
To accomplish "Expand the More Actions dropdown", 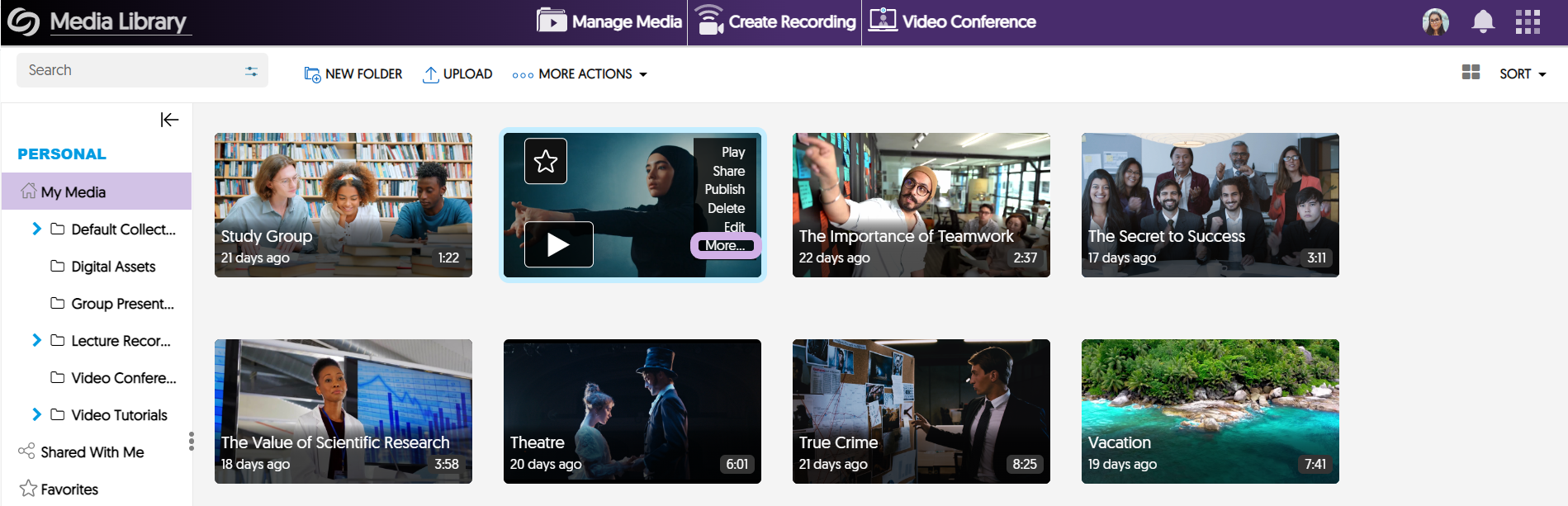I will pos(580,74).
